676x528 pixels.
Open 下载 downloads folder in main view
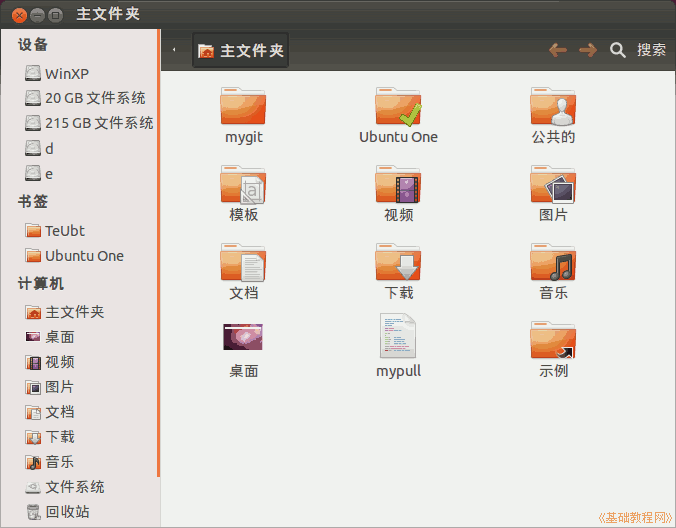click(x=398, y=262)
